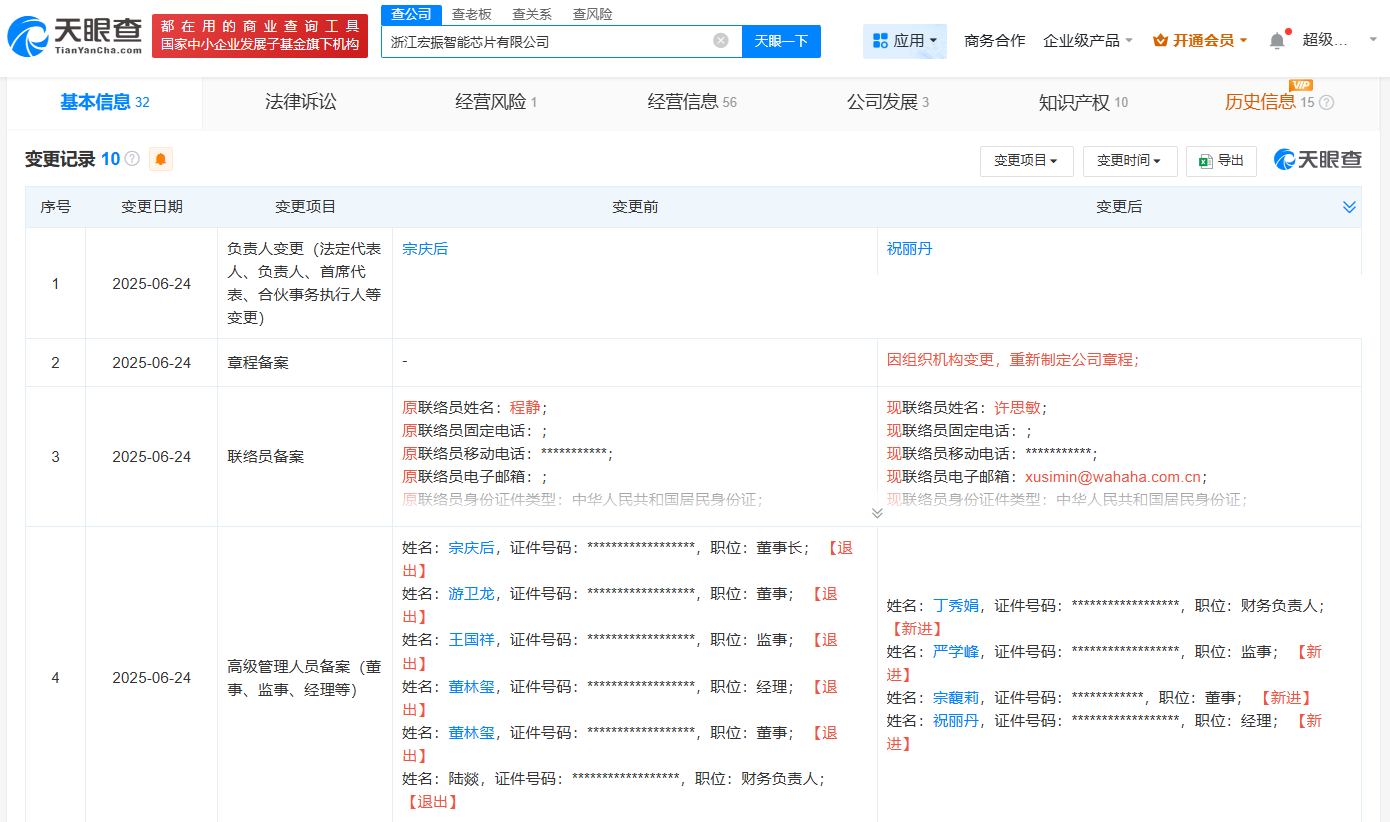
Task: Click the 天眼一下 search button
Action: coord(781,41)
